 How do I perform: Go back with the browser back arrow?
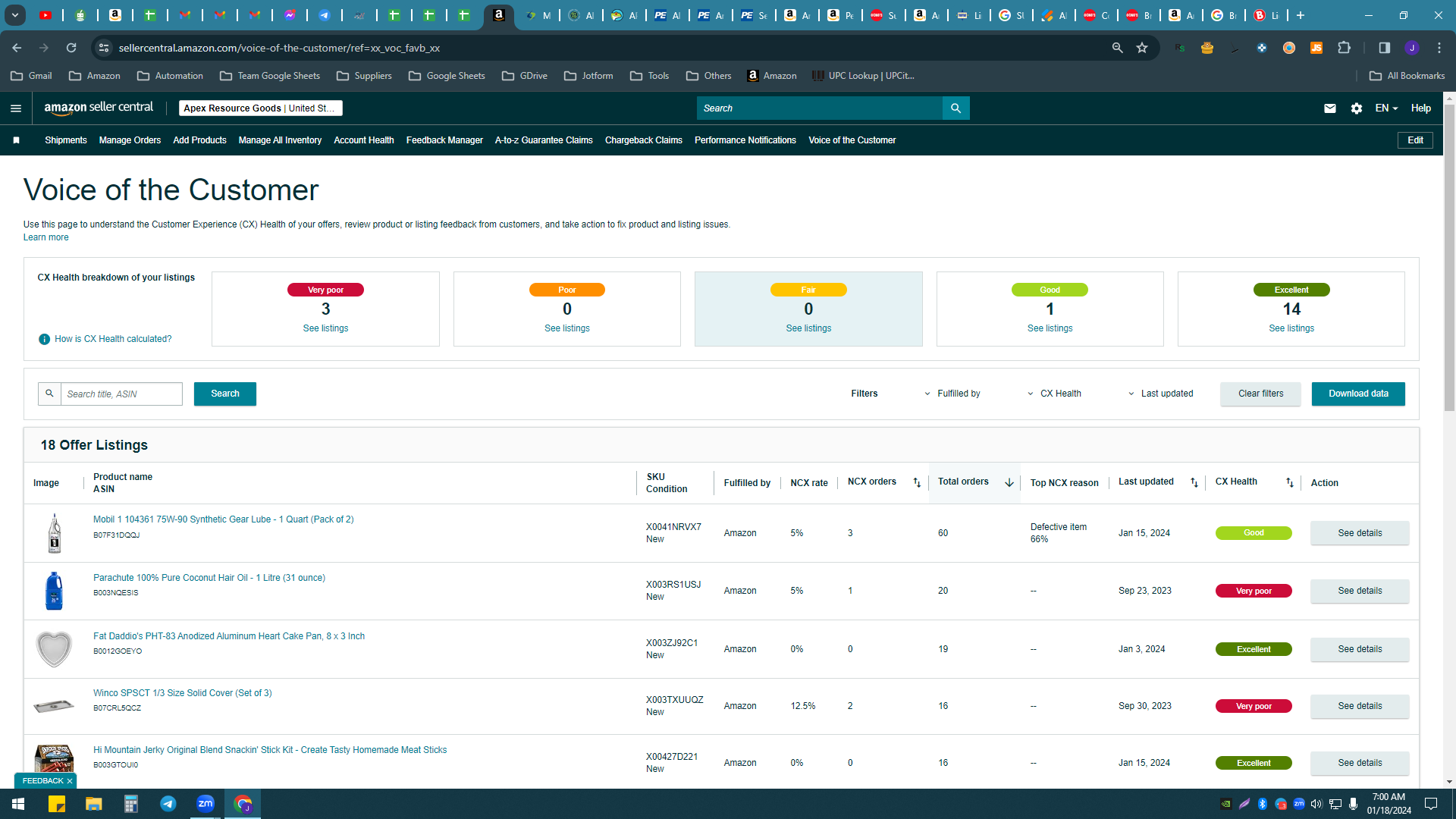pyautogui.click(x=17, y=48)
